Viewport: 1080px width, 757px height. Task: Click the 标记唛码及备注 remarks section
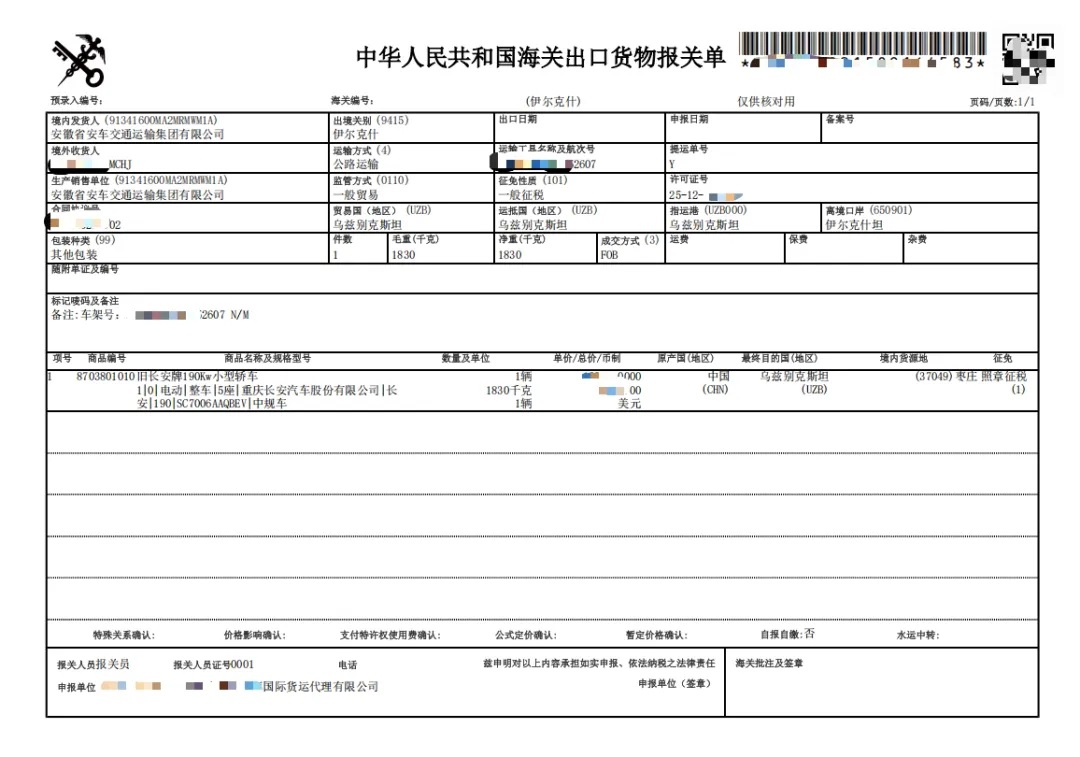[300, 315]
